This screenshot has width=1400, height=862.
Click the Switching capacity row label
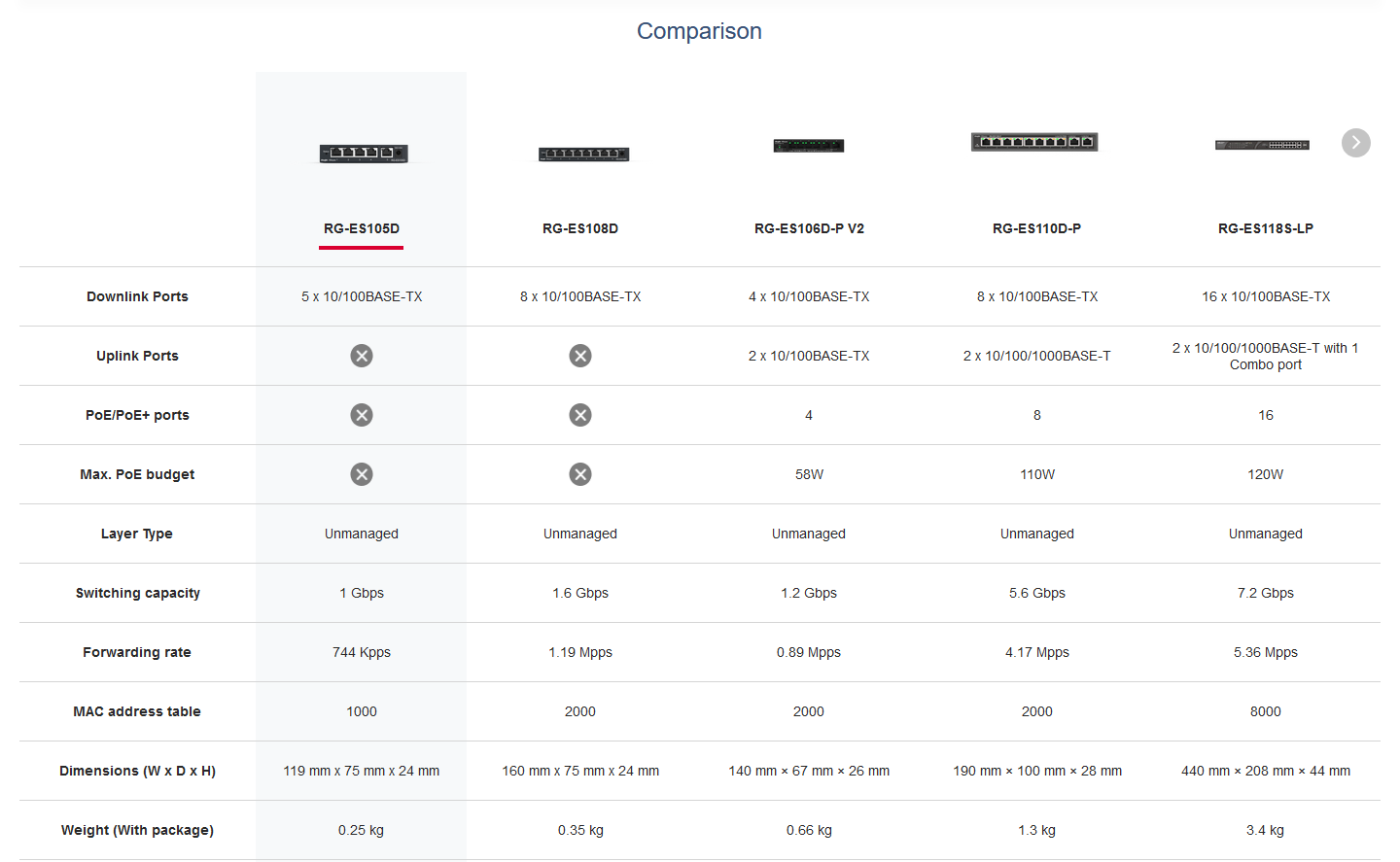(138, 593)
